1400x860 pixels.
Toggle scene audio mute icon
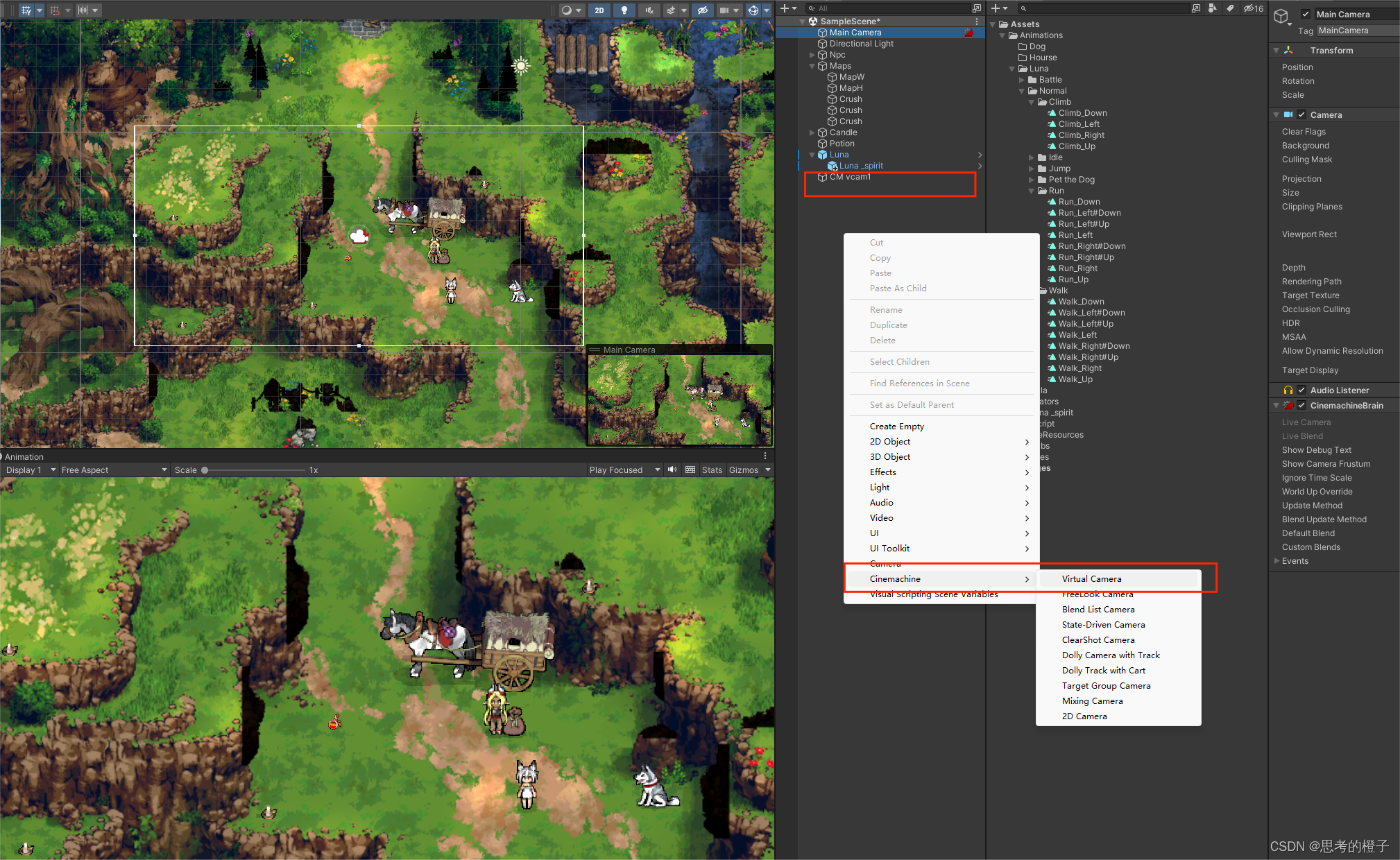tap(649, 10)
